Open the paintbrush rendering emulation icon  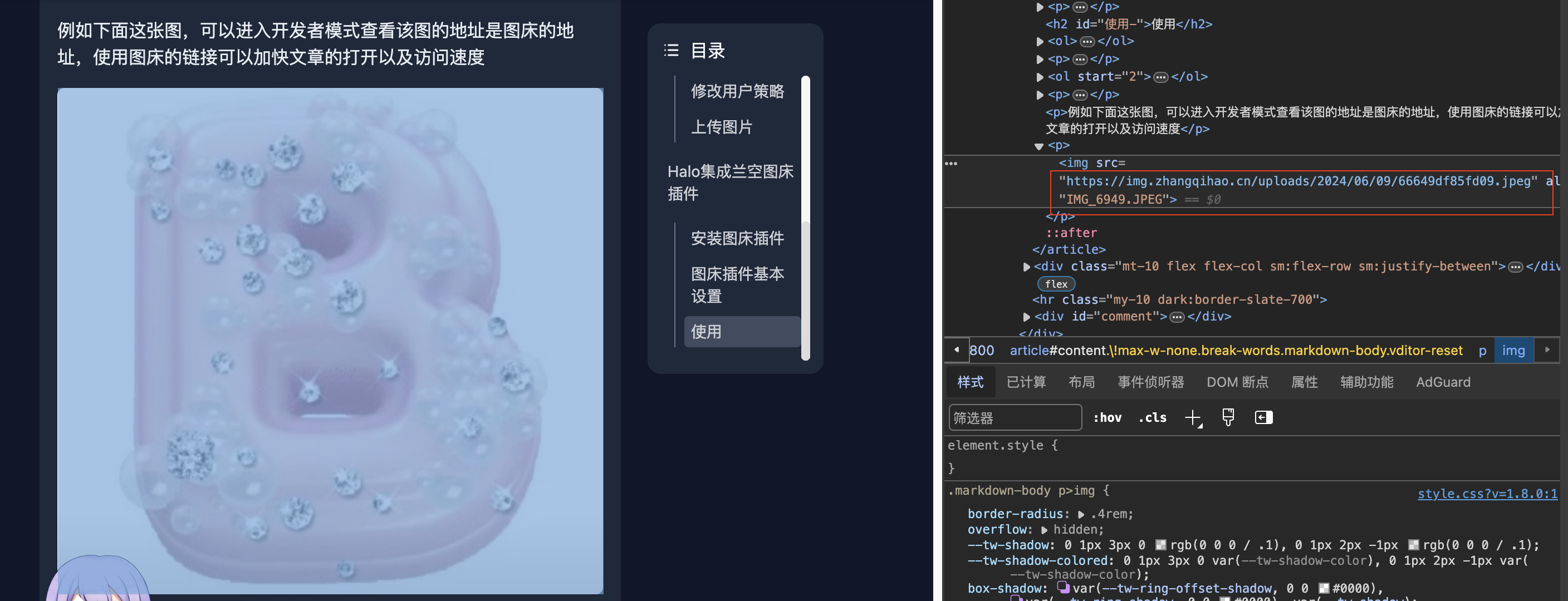tap(1228, 417)
